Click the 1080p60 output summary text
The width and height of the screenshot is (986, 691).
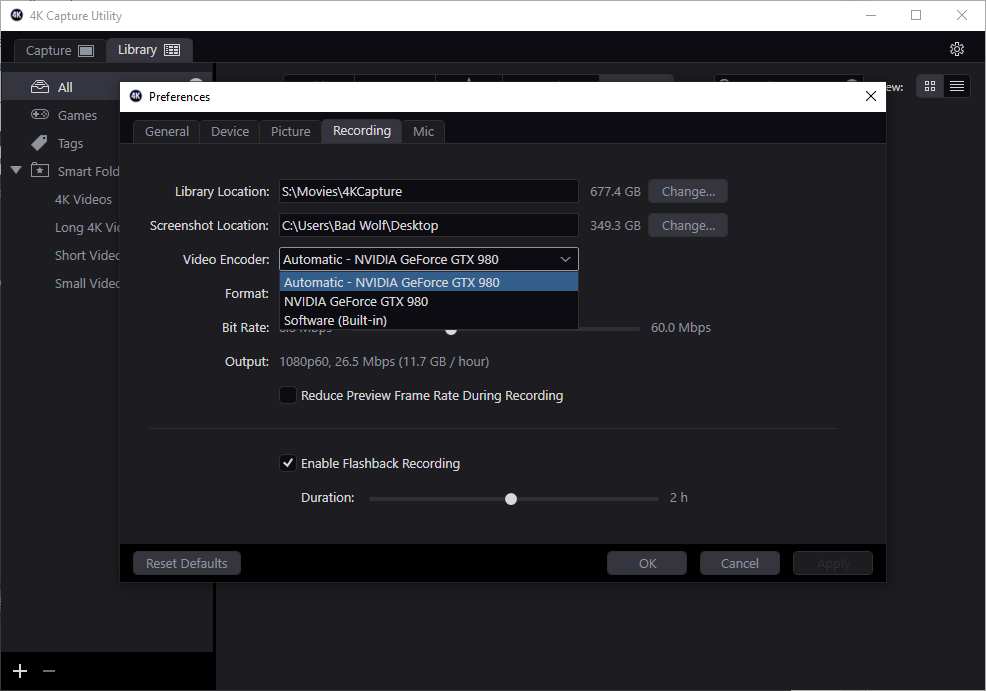[384, 362]
